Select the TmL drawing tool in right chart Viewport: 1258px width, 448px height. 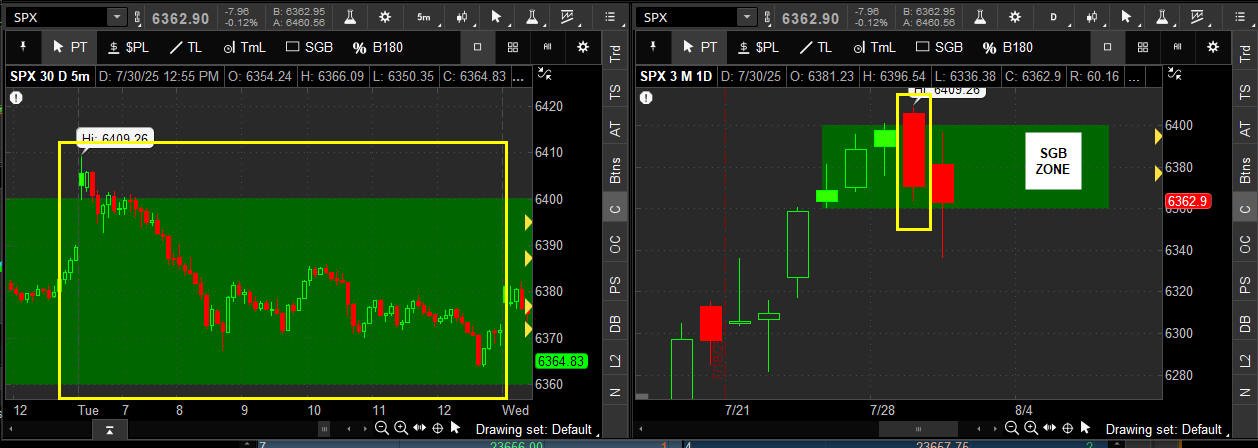point(870,47)
